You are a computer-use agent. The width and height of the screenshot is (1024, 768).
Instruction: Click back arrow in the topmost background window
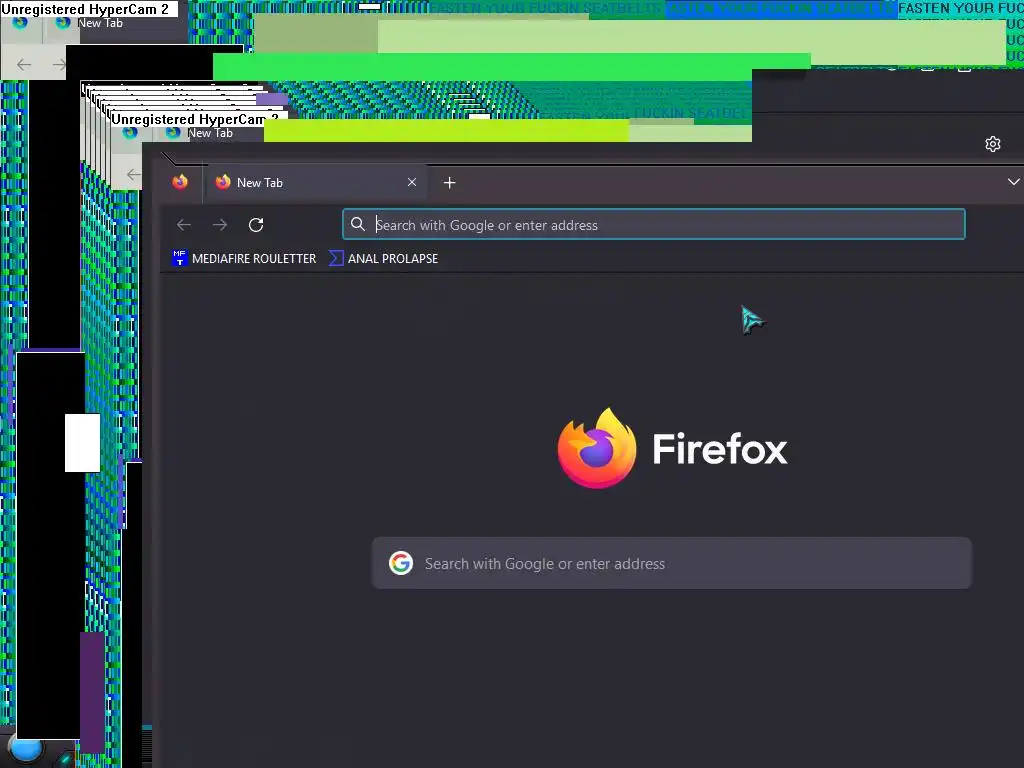coord(24,64)
